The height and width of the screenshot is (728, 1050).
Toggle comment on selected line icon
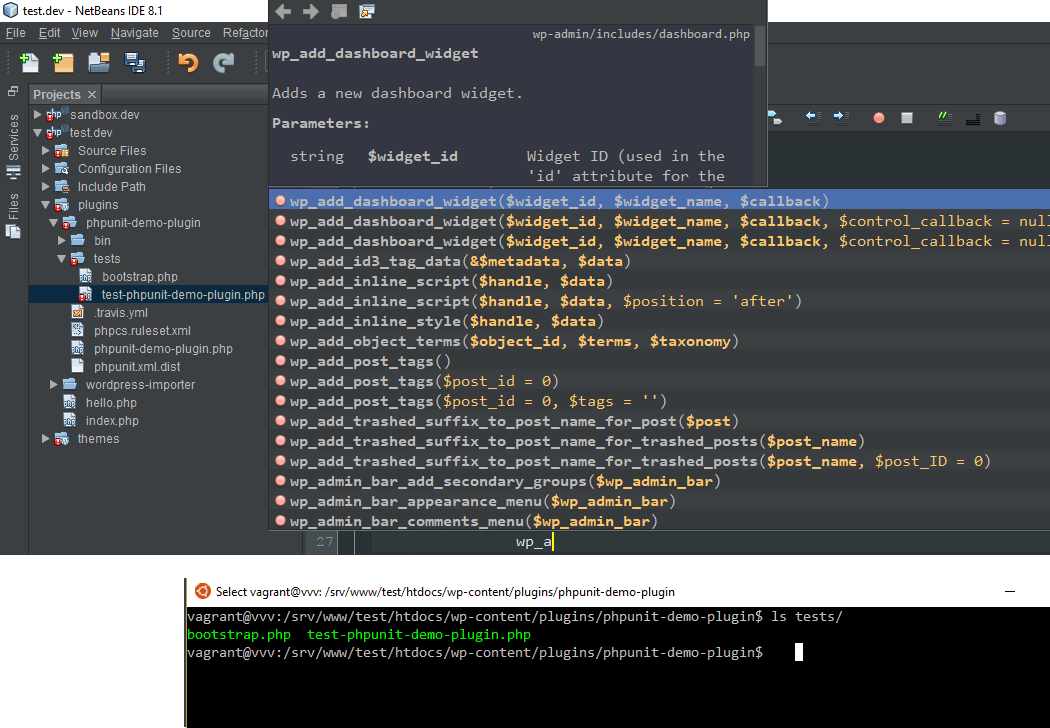pos(944,118)
